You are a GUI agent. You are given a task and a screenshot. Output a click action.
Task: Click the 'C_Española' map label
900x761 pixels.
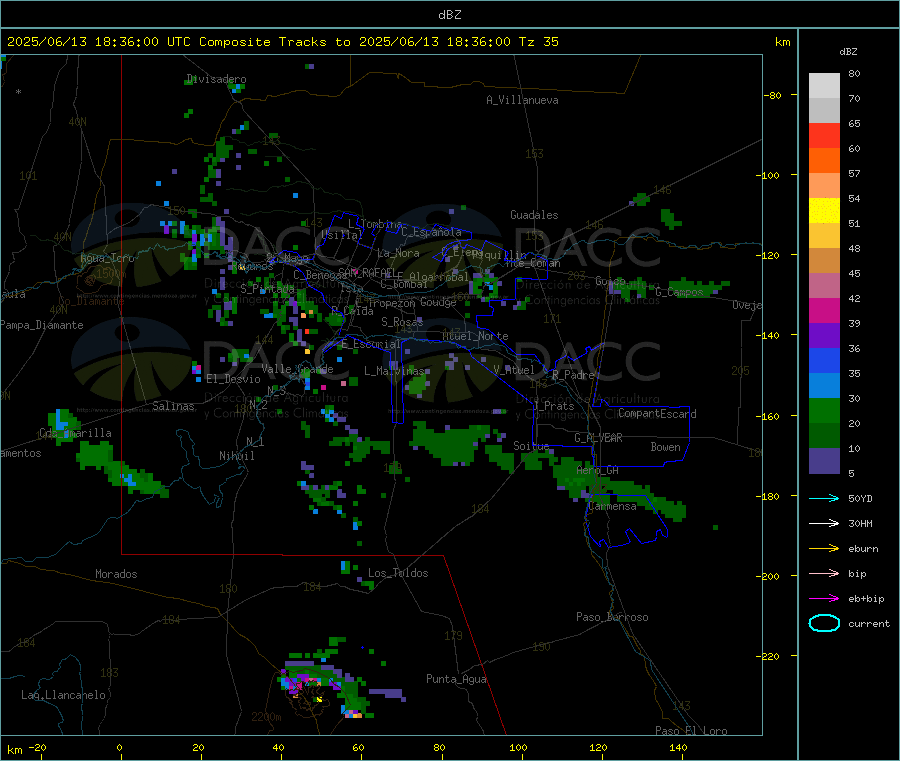(432, 232)
